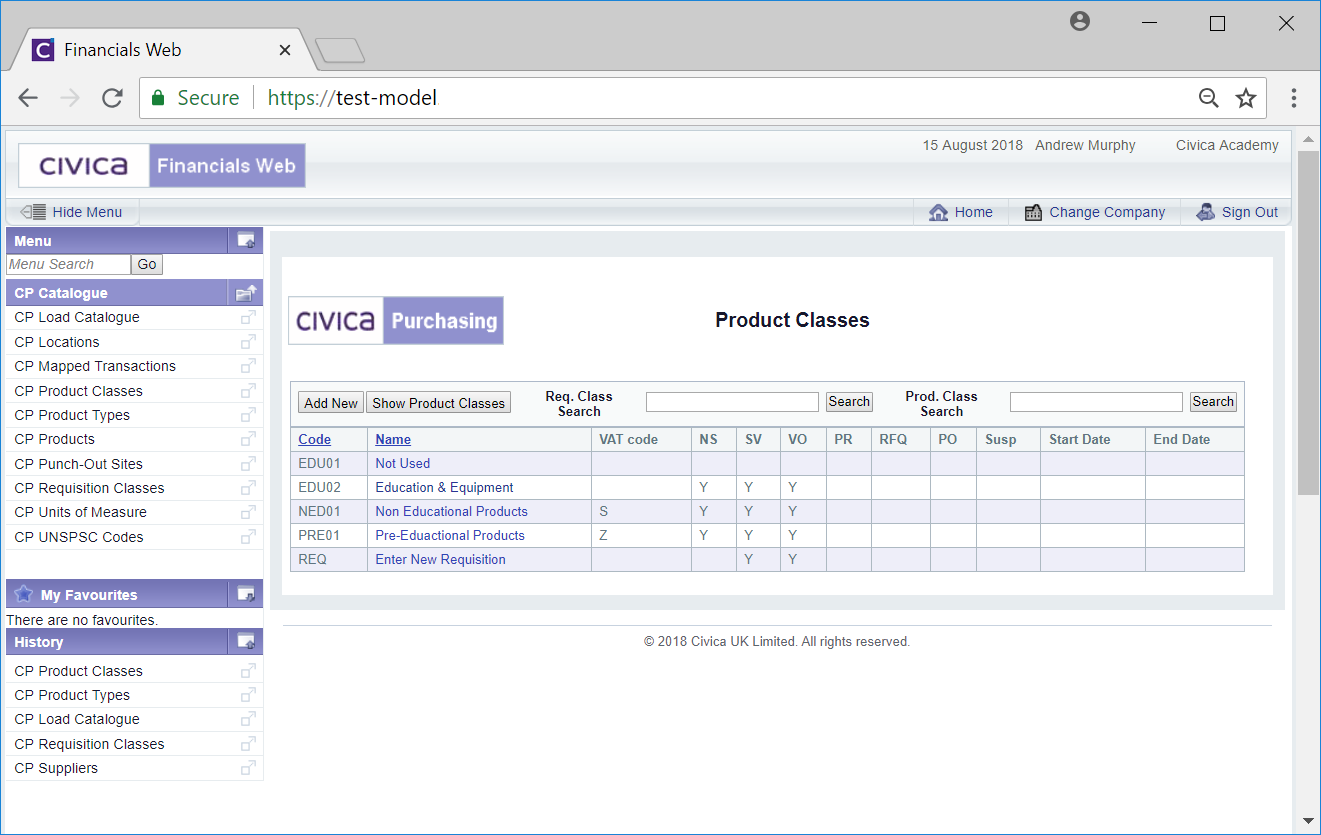1321x835 pixels.
Task: Click the page vertical scrollbar thumb
Action: point(1308,322)
